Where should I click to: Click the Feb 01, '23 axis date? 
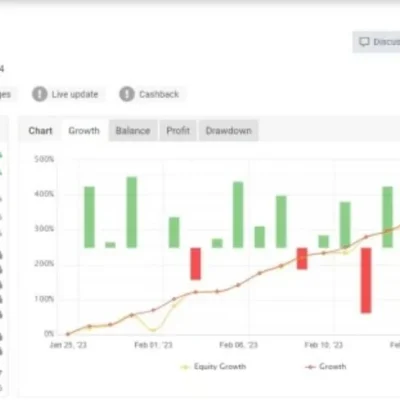click(153, 345)
